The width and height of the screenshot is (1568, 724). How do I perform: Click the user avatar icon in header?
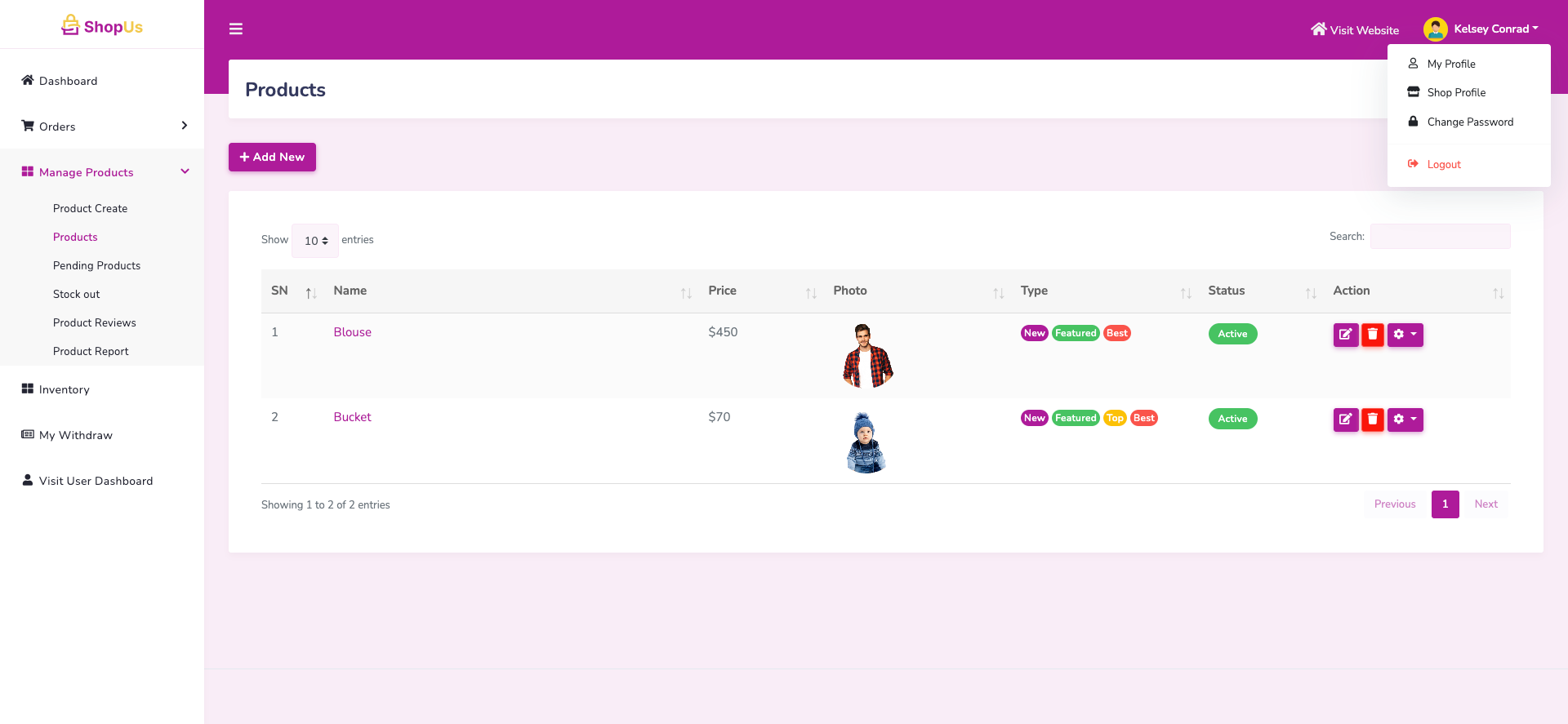(1435, 29)
